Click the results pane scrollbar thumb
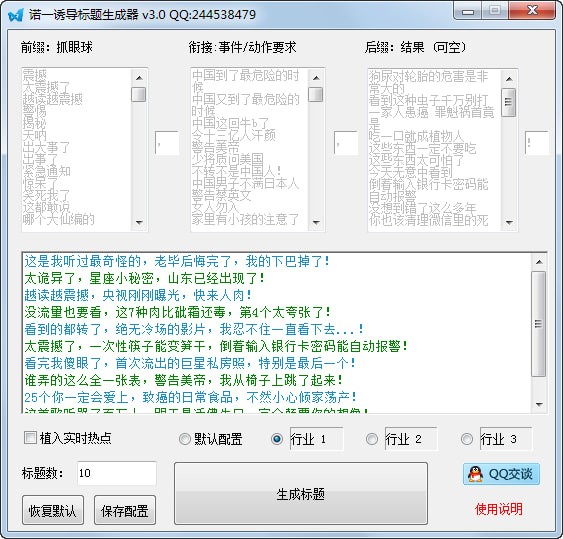The image size is (563, 539). pos(539,324)
